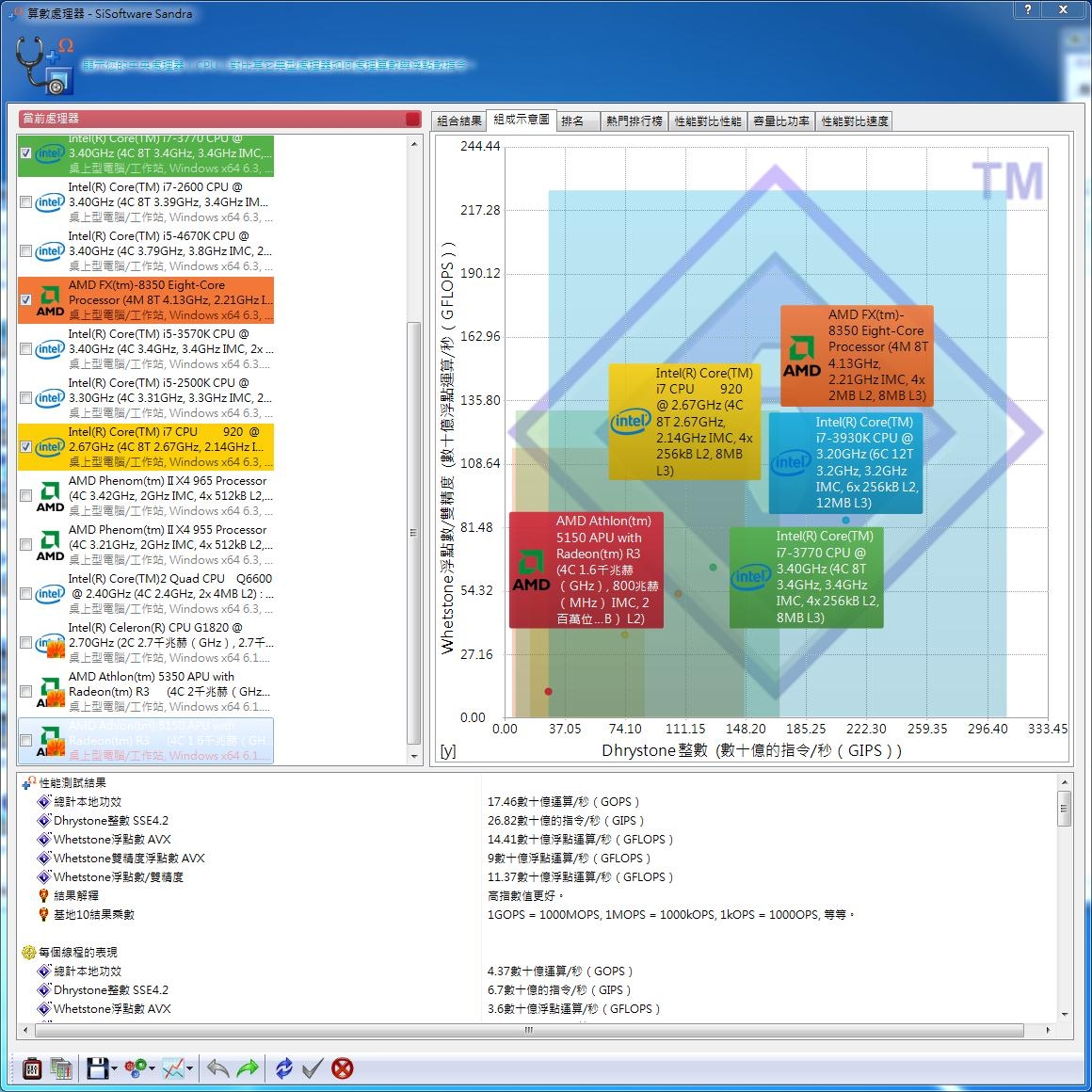Click the 性能測試結果 section heading
Viewport: 1092px width, 1092px height.
click(72, 783)
